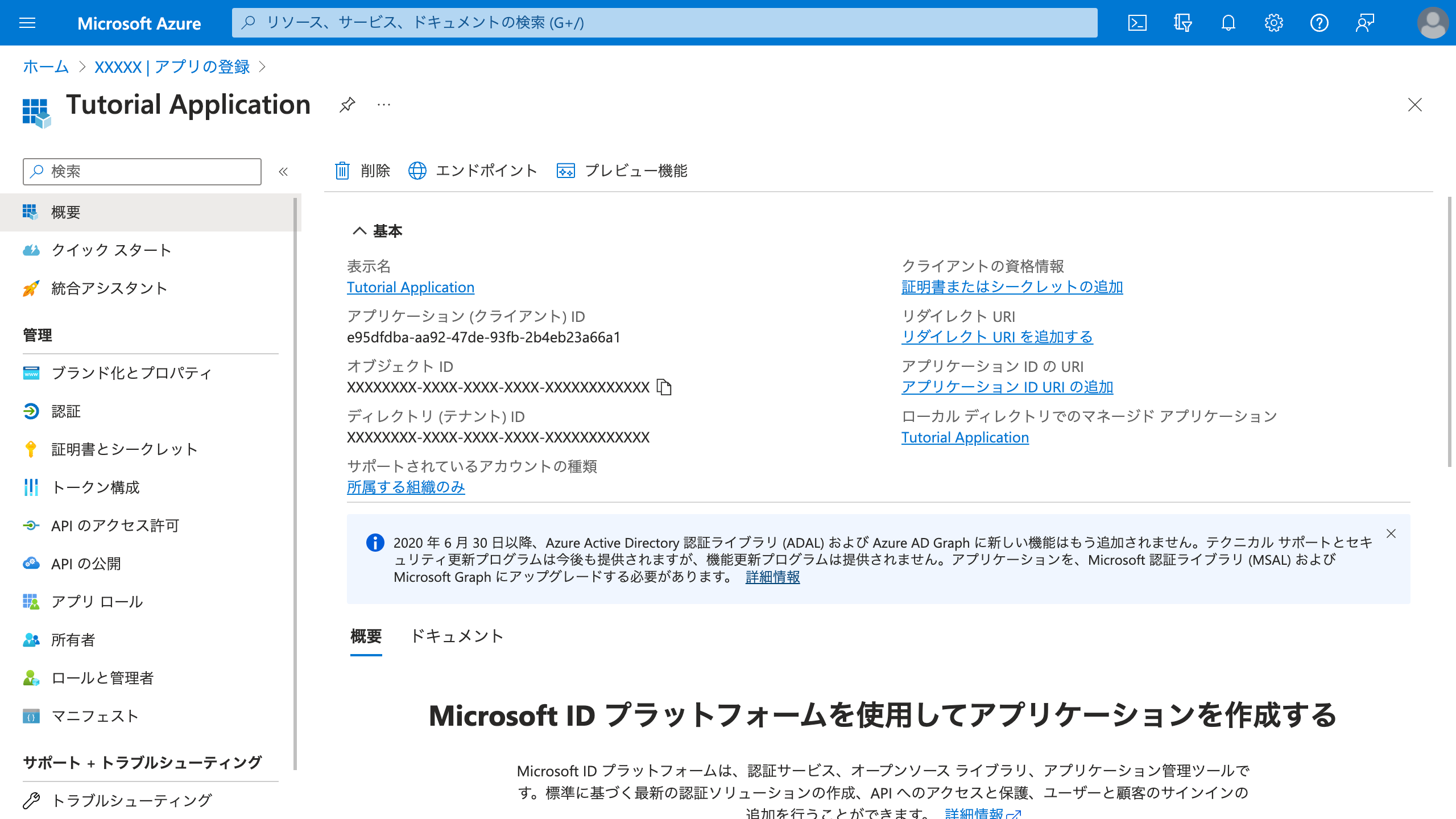
Task: Dismiss the ADAL info banner
Action: tap(1391, 533)
